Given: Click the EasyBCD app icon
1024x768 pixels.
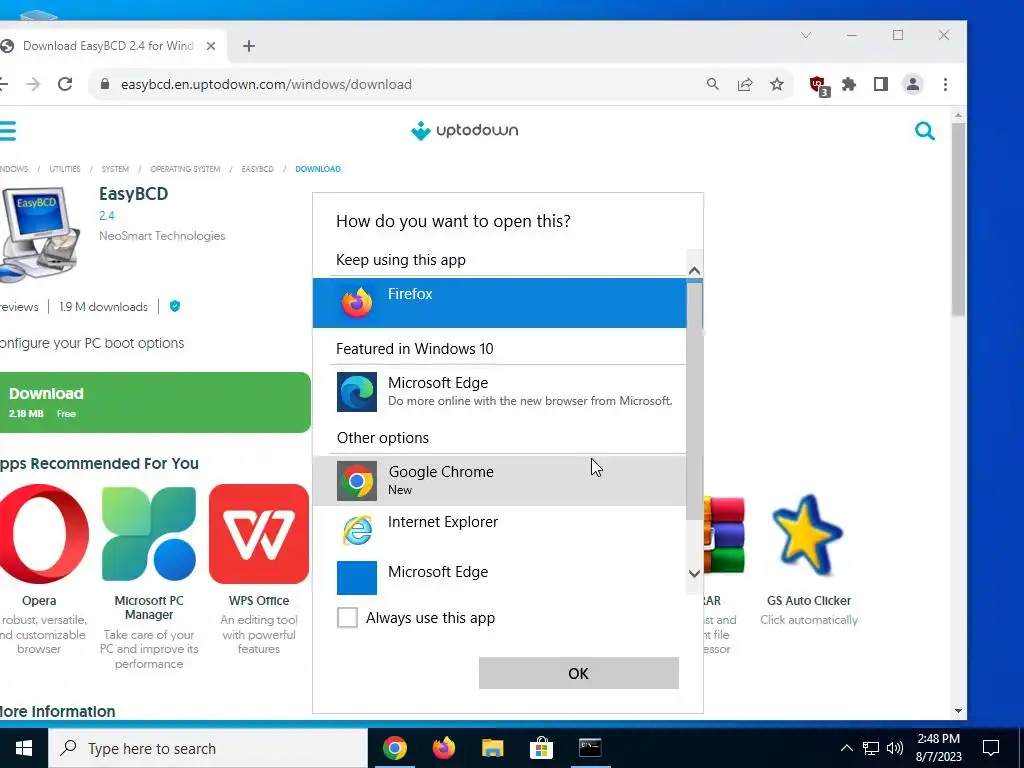Looking at the screenshot, I should (40, 235).
